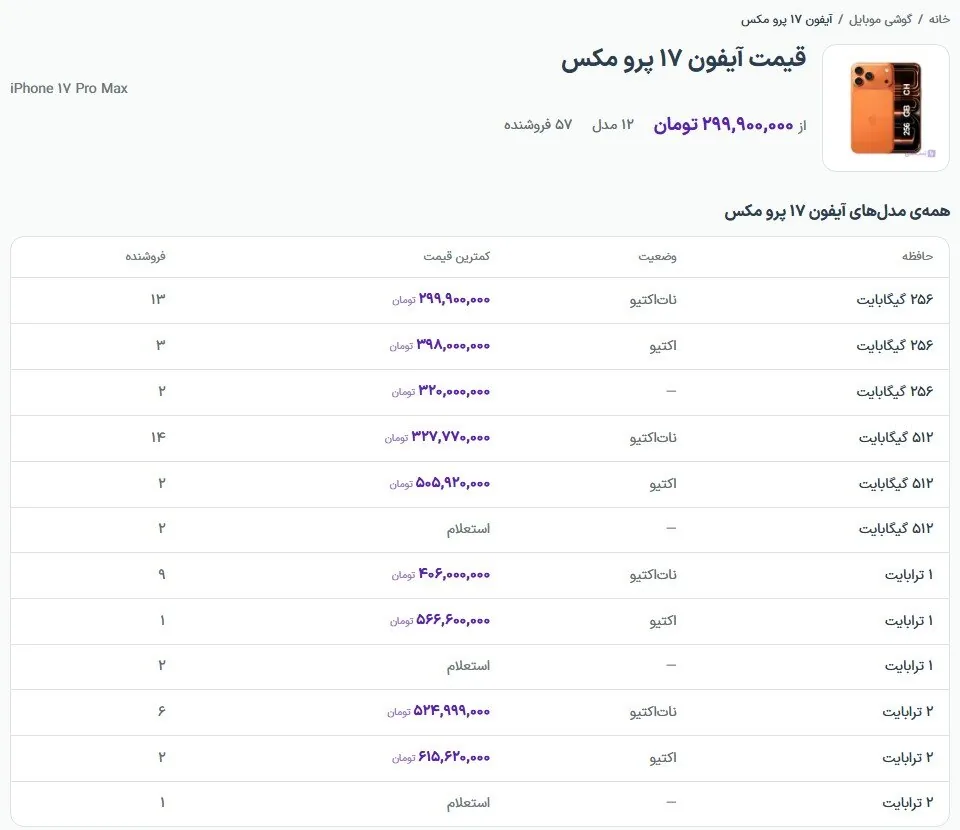Click seller count ۱۳ in first row
960x830 pixels.
[x=158, y=299]
